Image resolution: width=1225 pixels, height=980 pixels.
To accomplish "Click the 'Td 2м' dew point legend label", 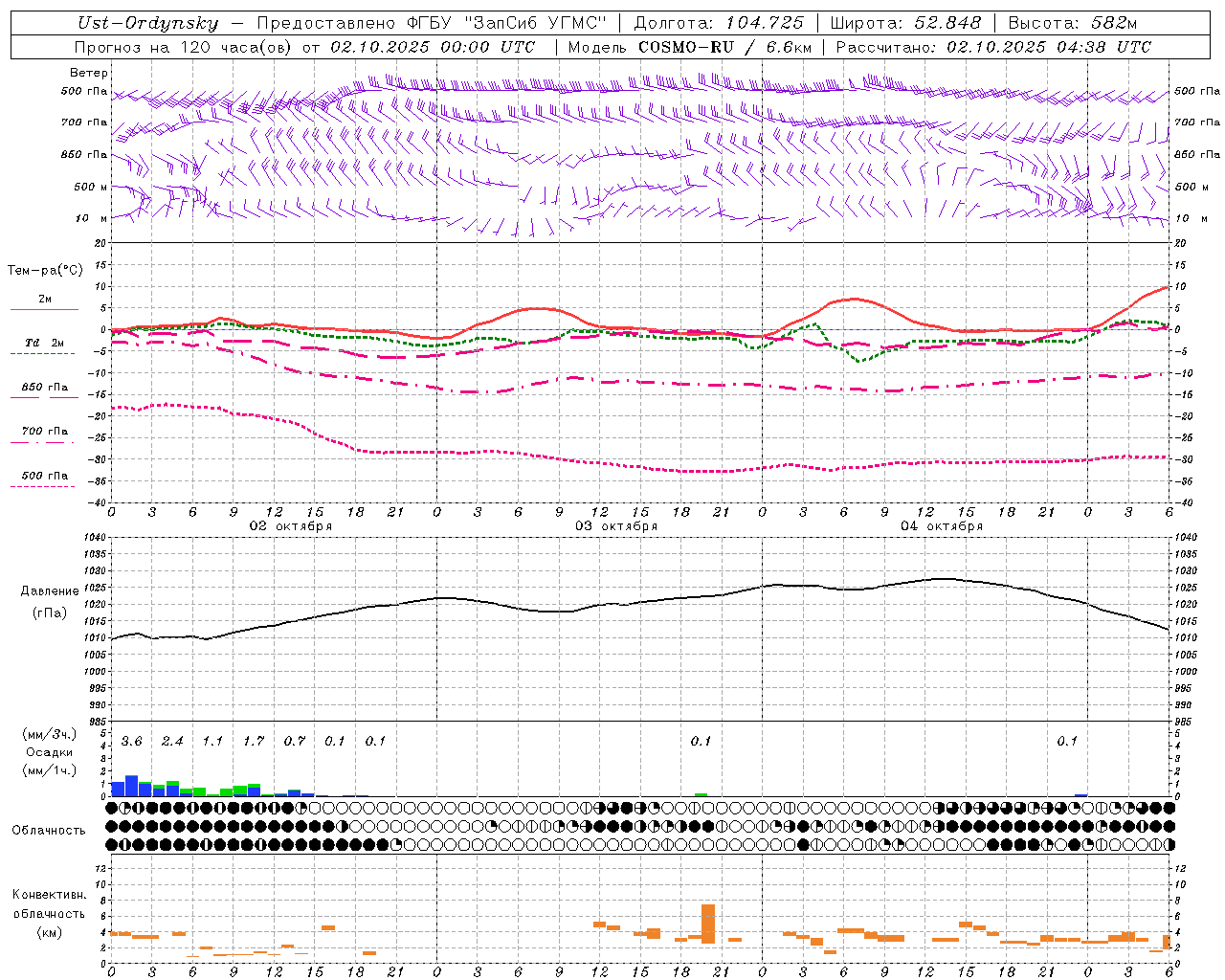I will (x=45, y=343).
